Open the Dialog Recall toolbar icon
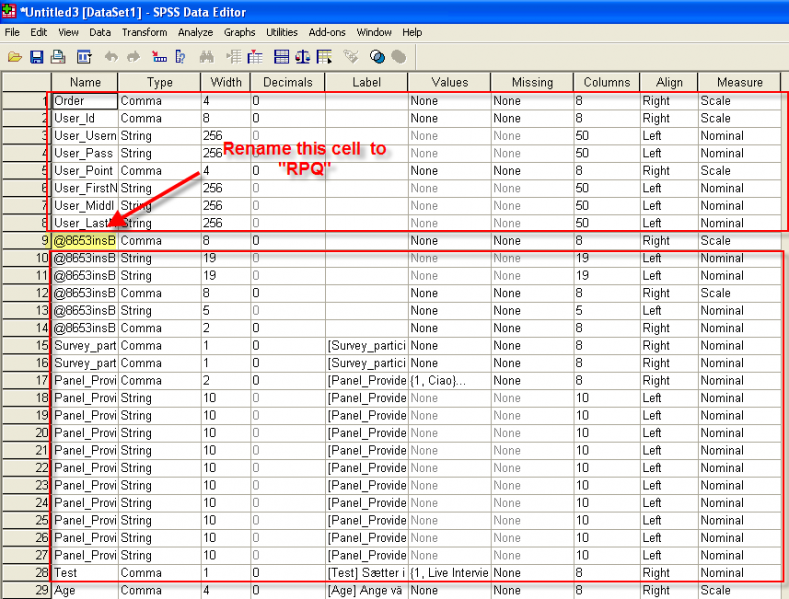Image resolution: width=789 pixels, height=599 pixels. pos(84,57)
